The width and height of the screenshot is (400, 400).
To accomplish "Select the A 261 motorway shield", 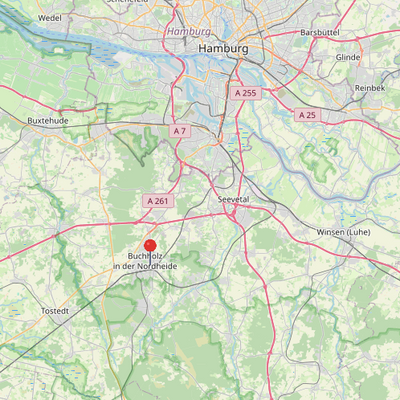I will point(158,201).
